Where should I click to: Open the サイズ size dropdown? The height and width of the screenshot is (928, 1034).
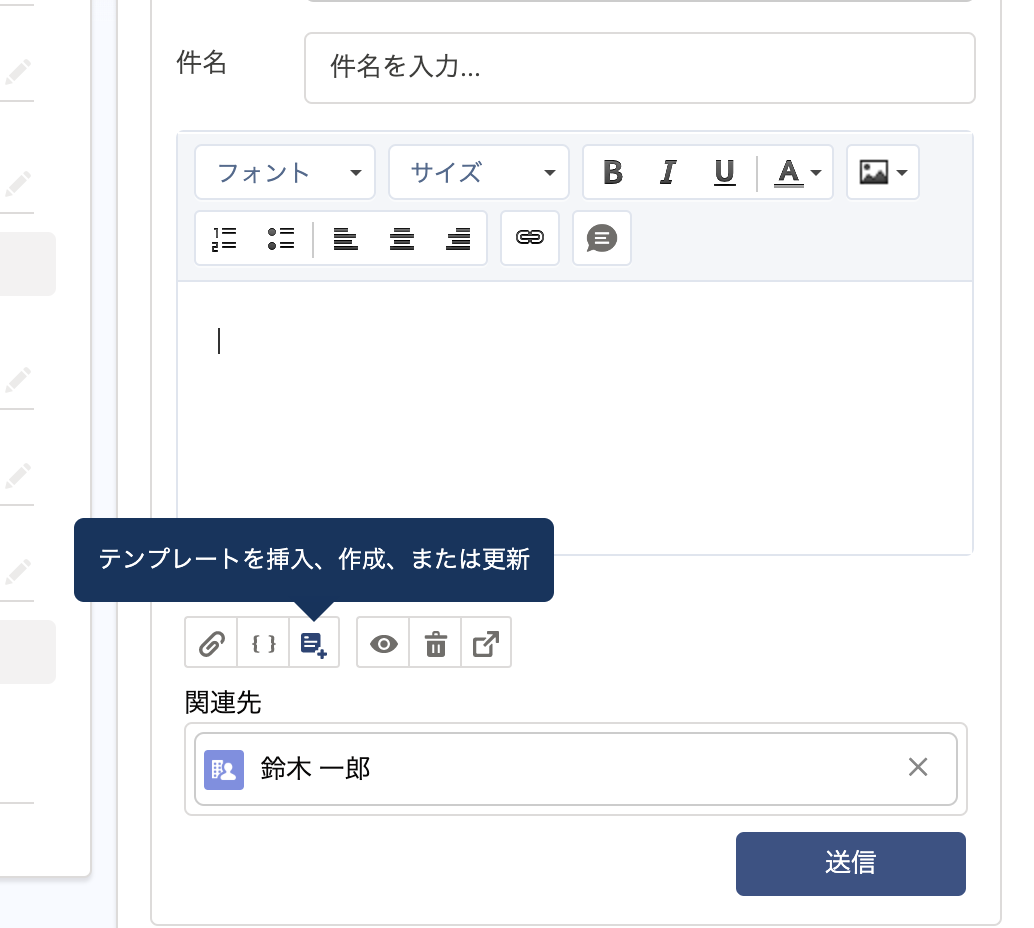click(479, 173)
